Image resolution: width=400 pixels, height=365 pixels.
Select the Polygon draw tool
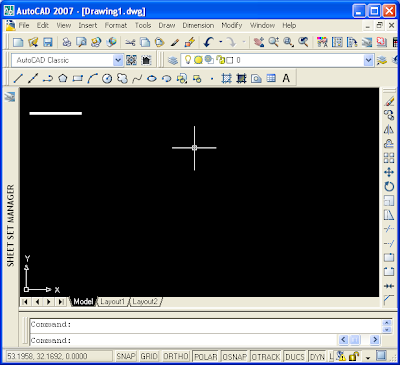click(x=63, y=79)
